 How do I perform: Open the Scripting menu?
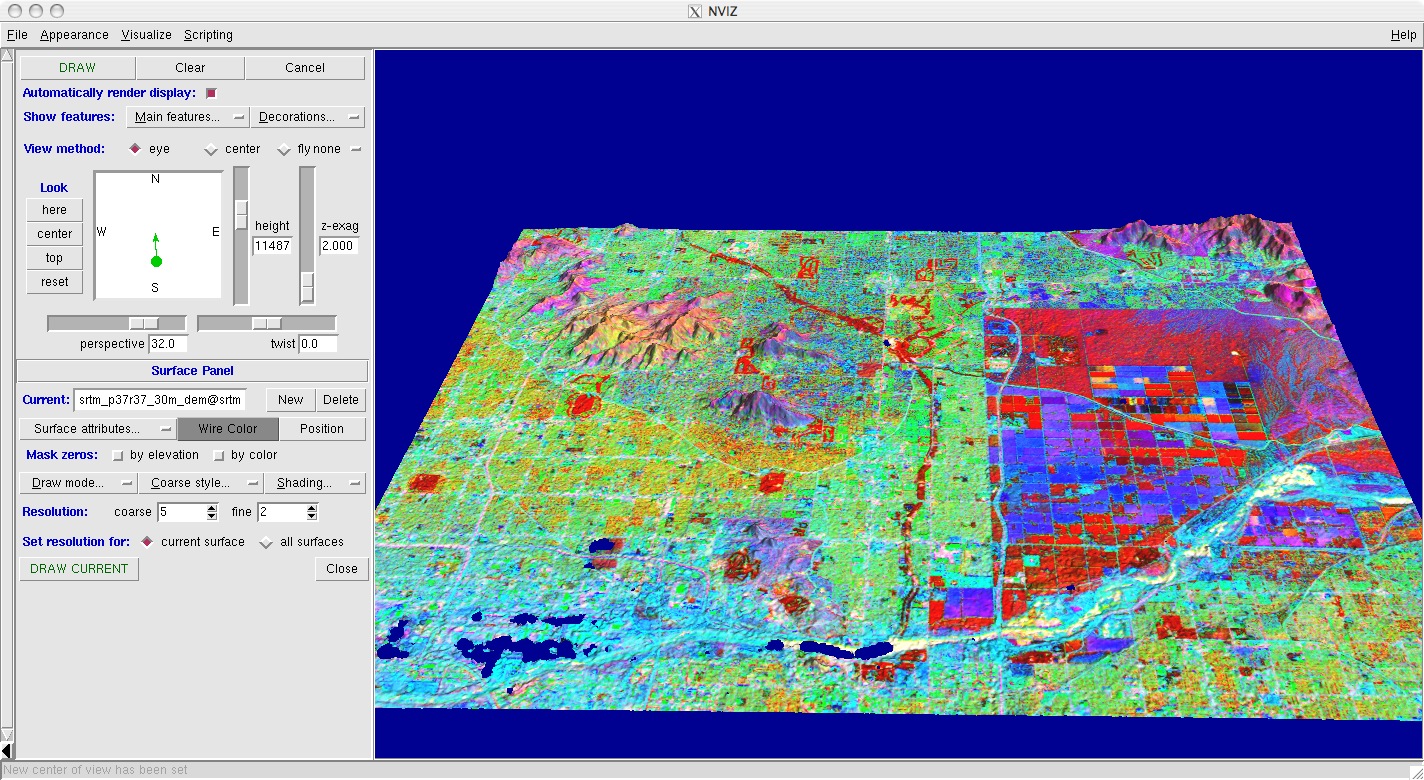208,35
